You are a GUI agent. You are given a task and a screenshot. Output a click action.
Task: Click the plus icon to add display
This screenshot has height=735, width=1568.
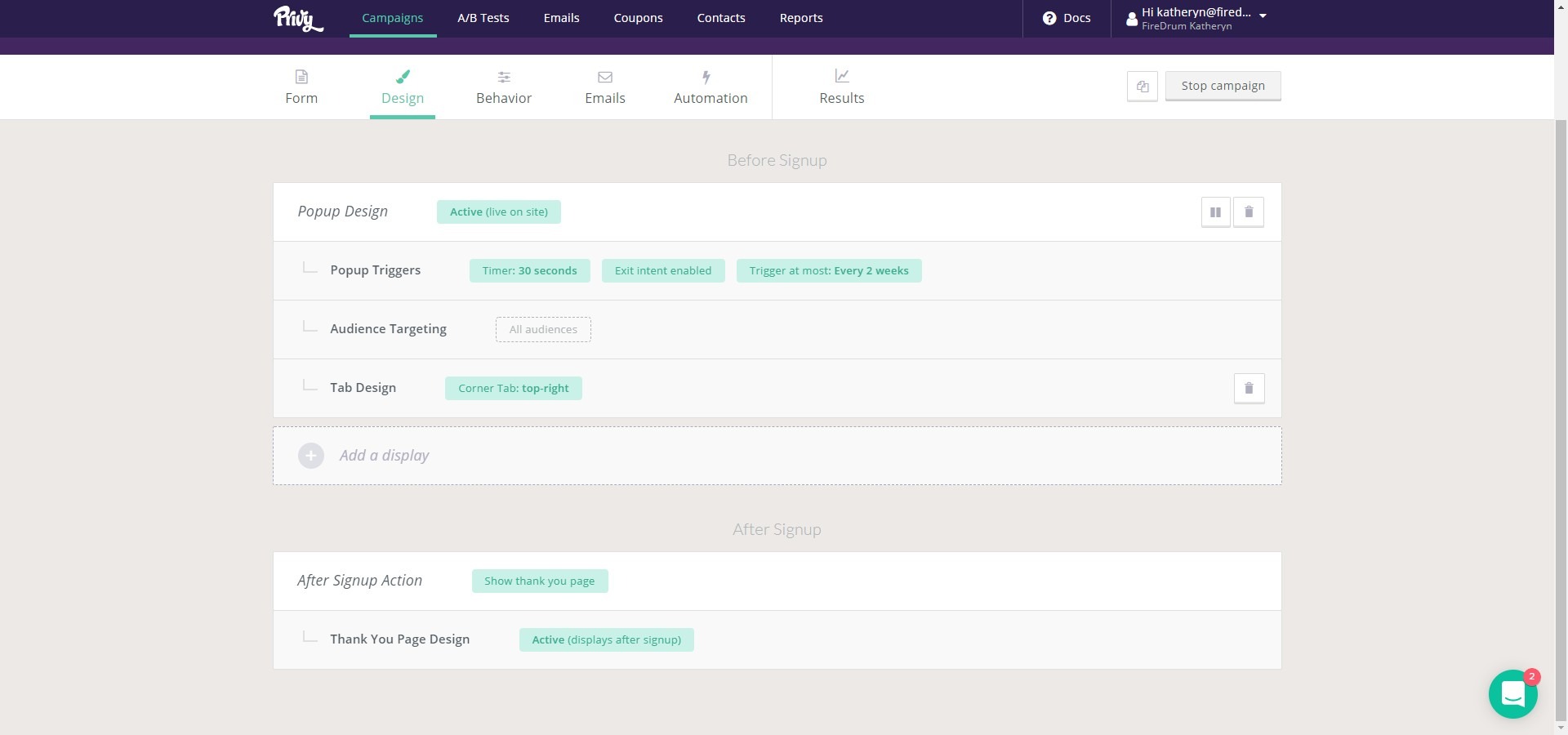(x=311, y=456)
